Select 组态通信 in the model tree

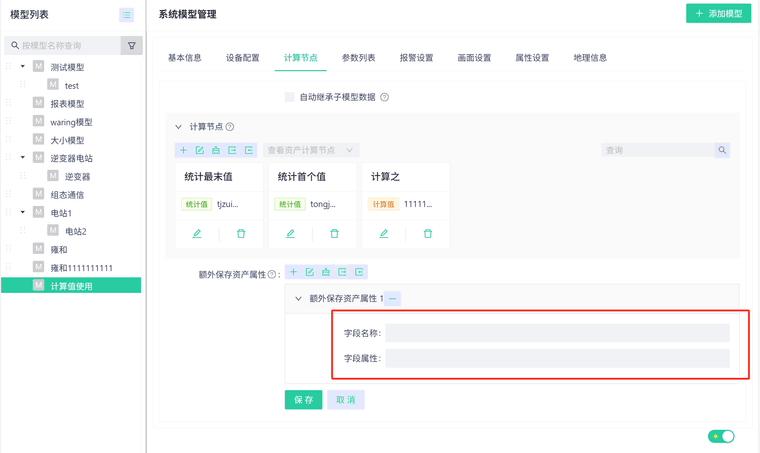pos(67,195)
